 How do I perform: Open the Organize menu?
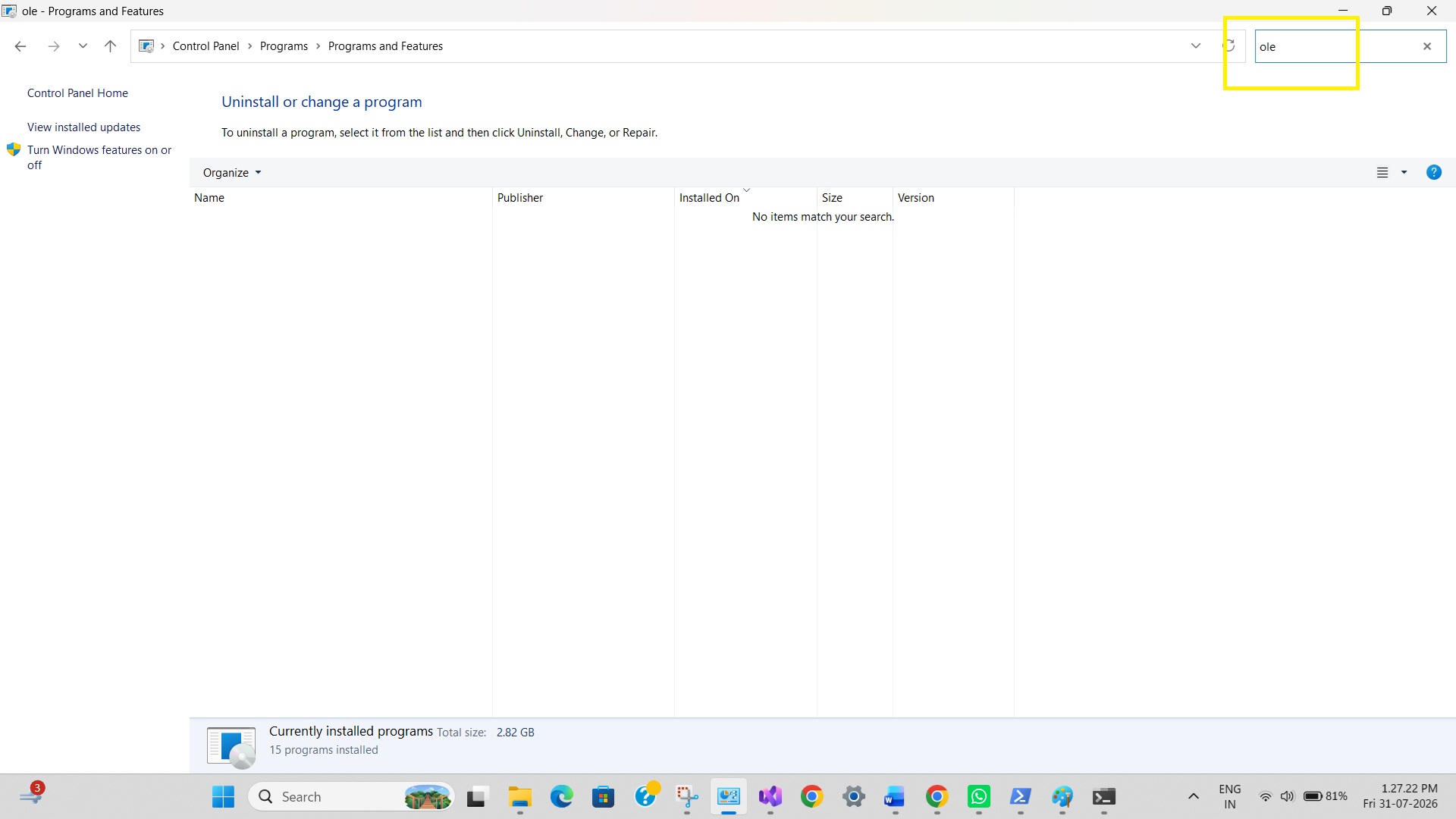[232, 173]
